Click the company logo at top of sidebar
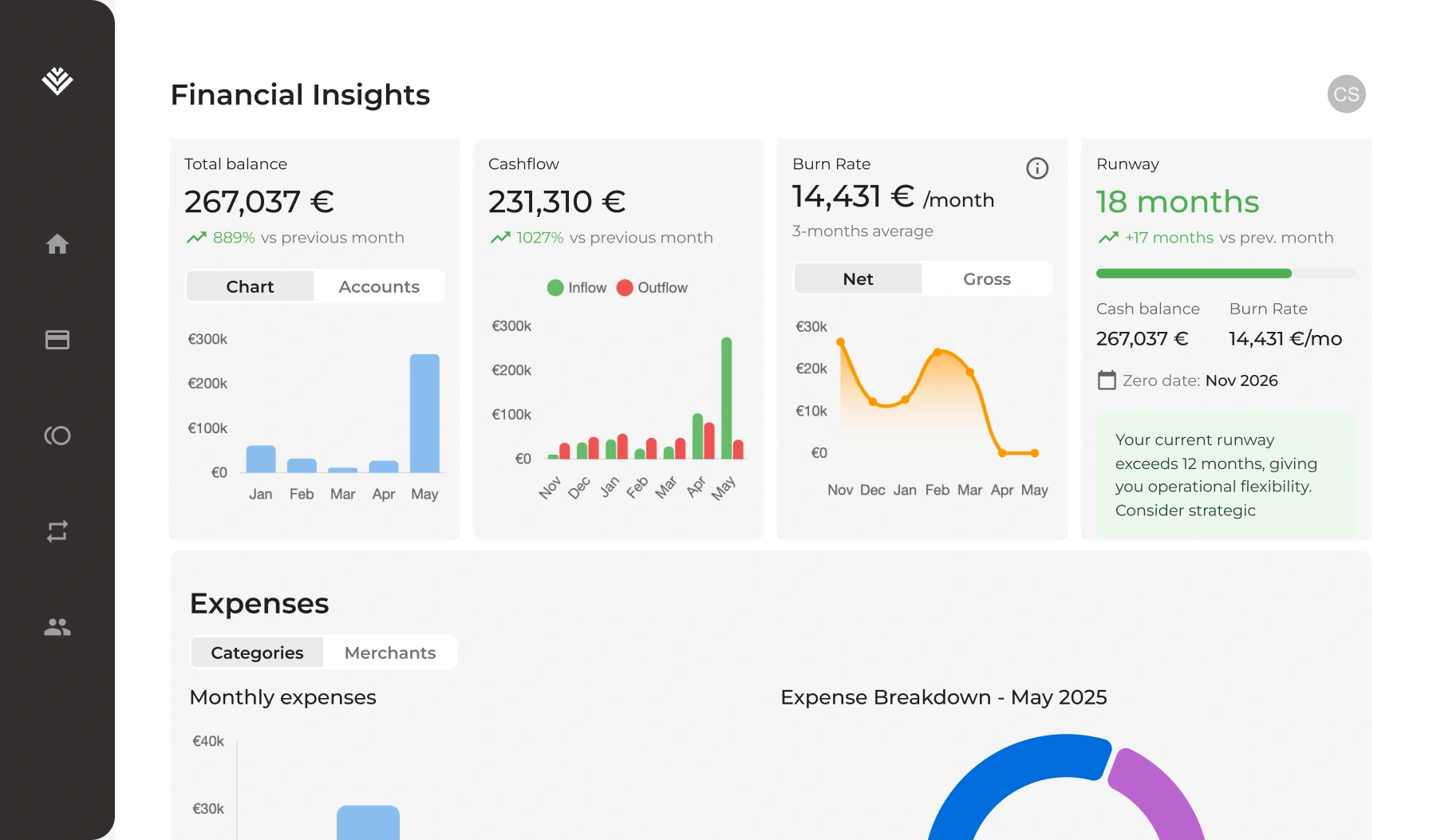This screenshot has width=1429, height=840. [x=57, y=82]
